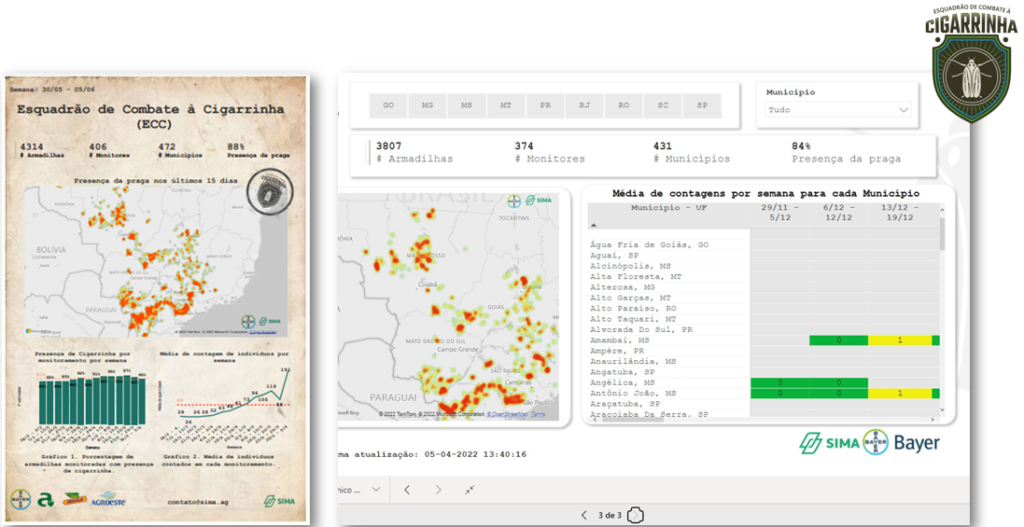
Task: Expand the partially visible page selector chevron
Action: (x=376, y=489)
